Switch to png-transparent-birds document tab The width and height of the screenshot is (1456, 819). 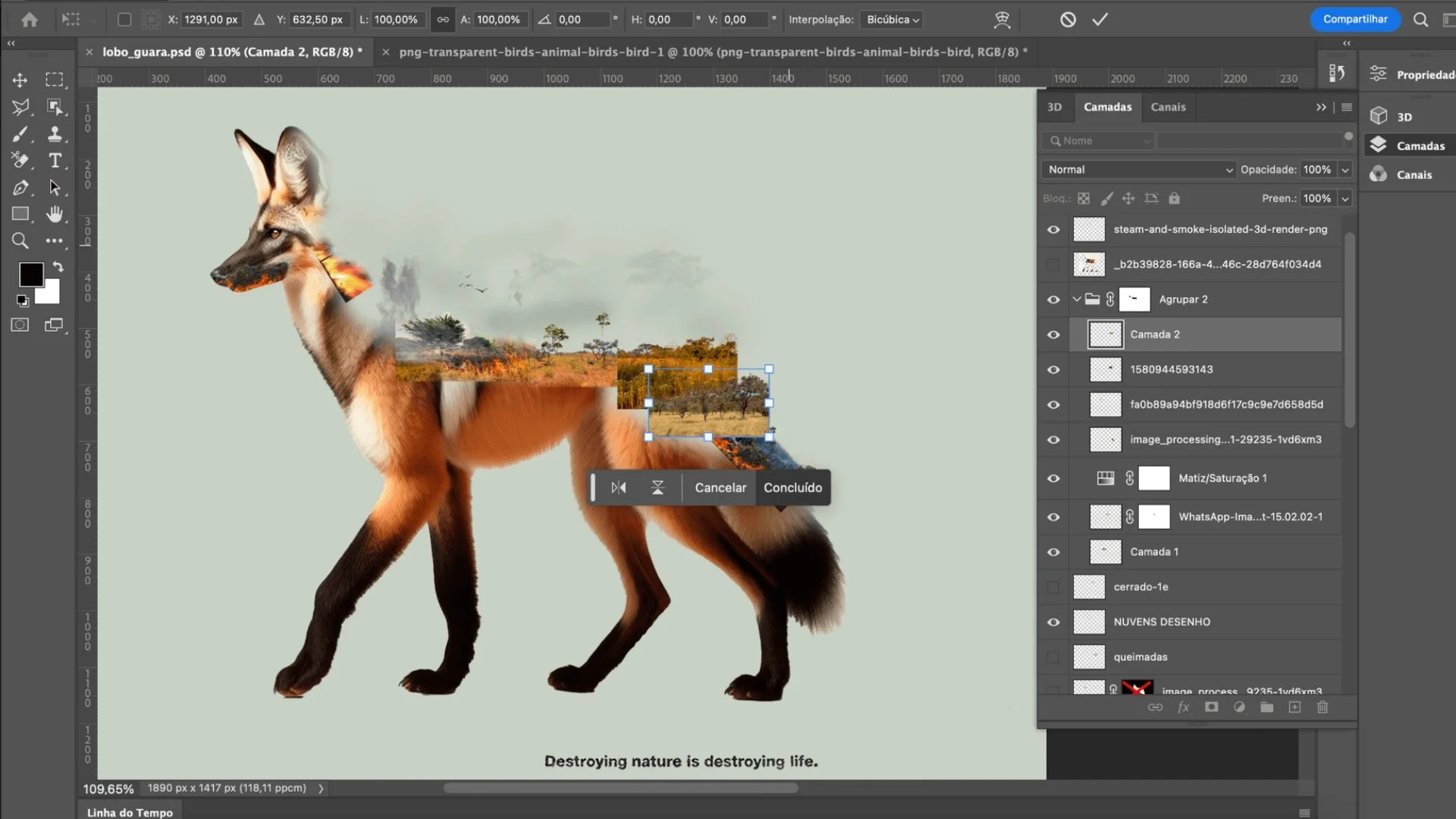[713, 52]
